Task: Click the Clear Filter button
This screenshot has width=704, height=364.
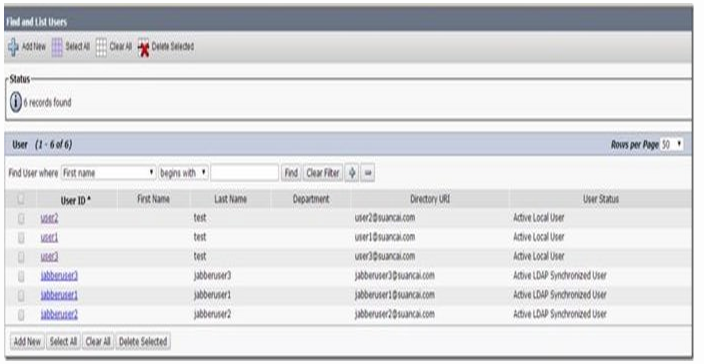Action: [323, 173]
